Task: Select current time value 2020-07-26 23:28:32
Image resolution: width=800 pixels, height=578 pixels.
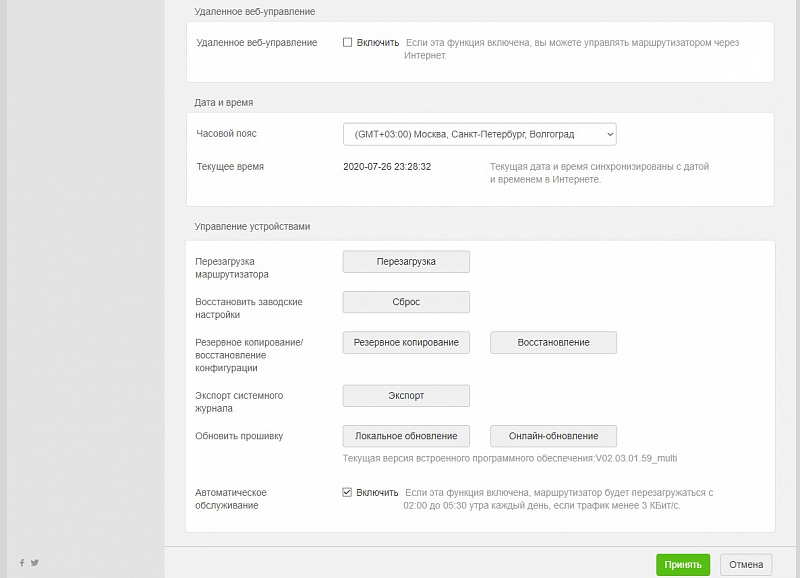Action: pyautogui.click(x=387, y=167)
